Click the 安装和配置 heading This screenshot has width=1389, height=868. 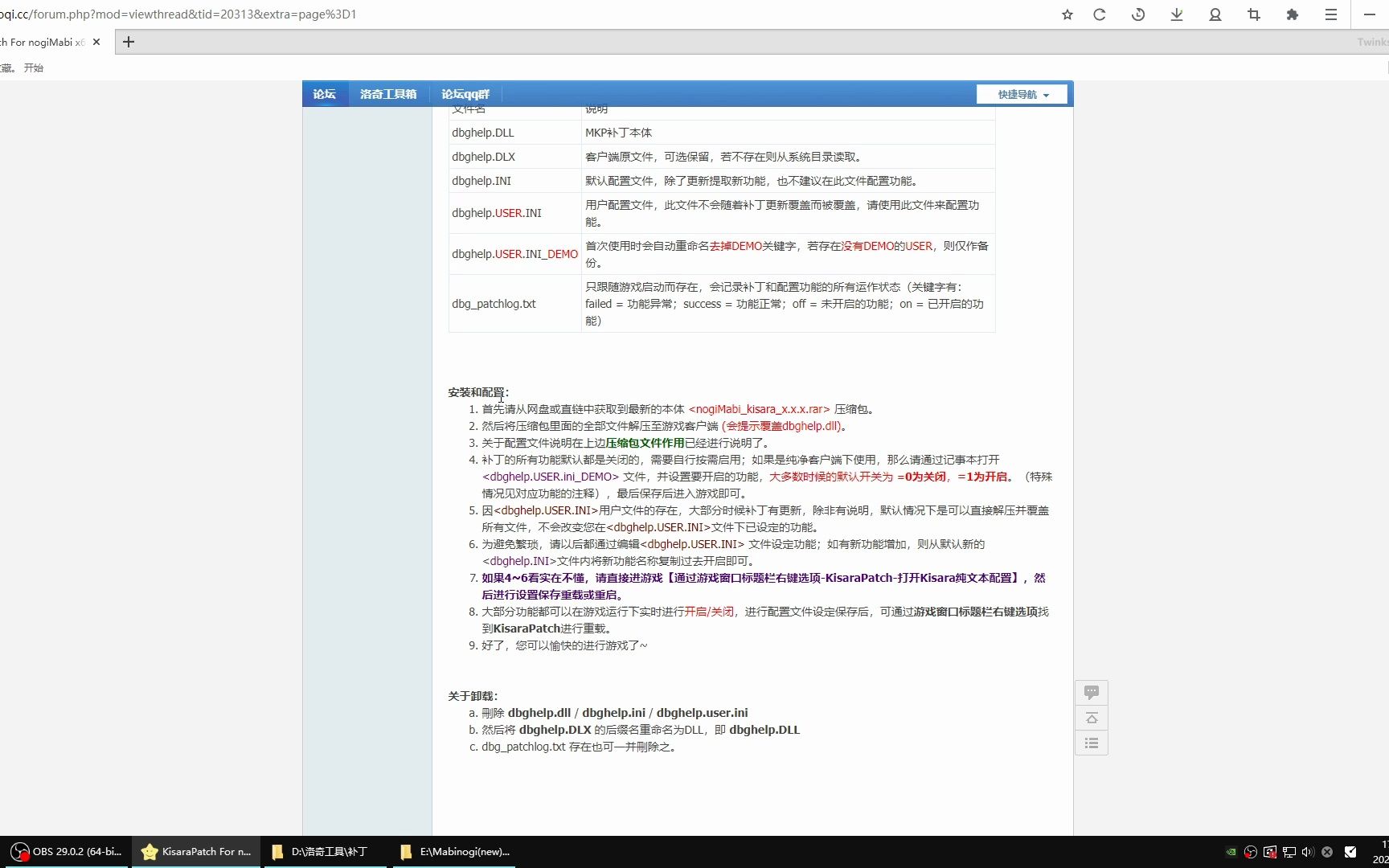478,392
